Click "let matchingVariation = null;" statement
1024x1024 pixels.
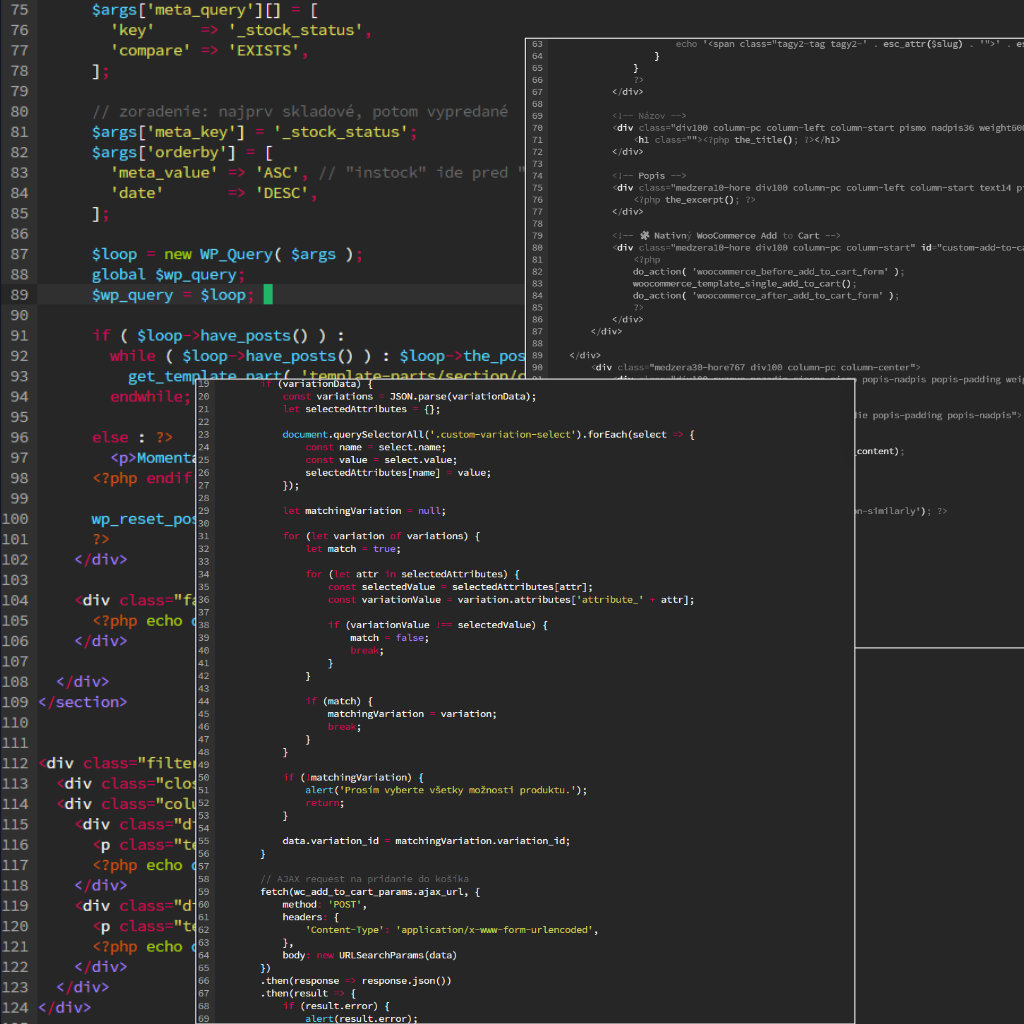point(364,510)
